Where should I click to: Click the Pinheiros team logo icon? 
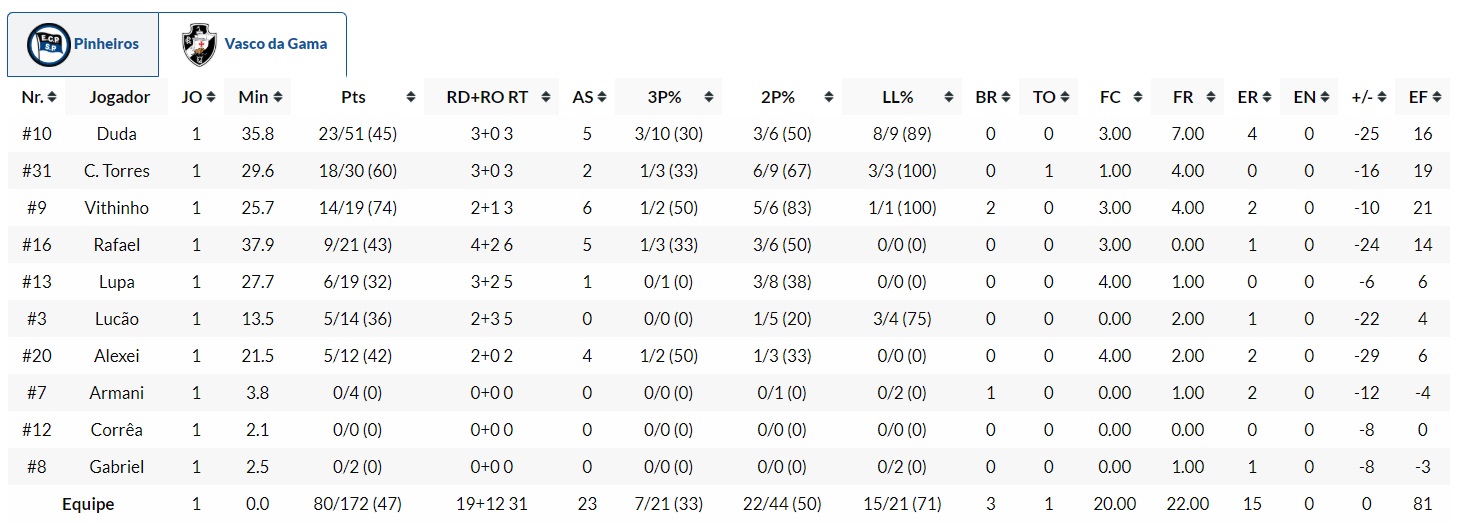tap(49, 44)
